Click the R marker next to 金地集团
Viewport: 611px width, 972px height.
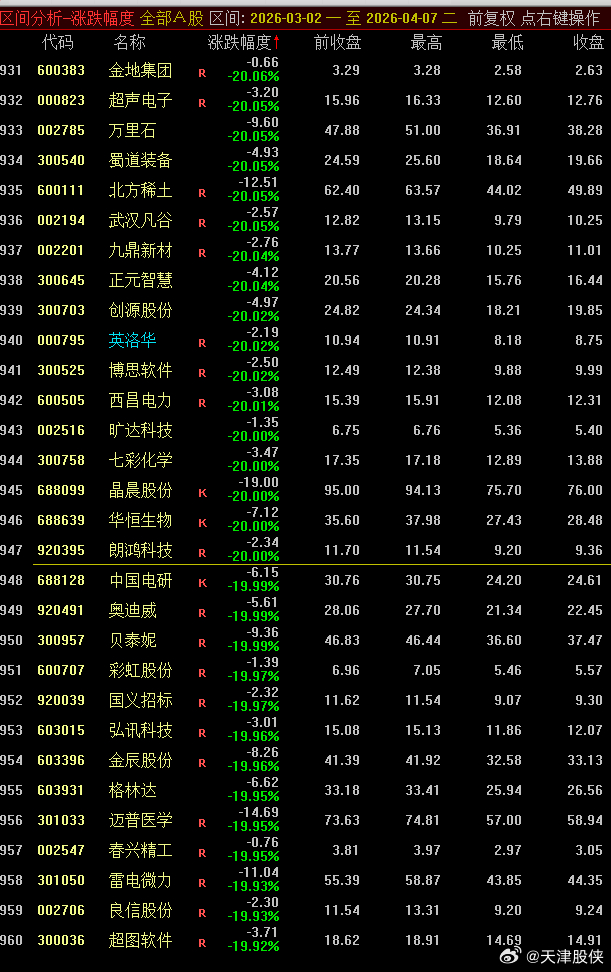202,73
